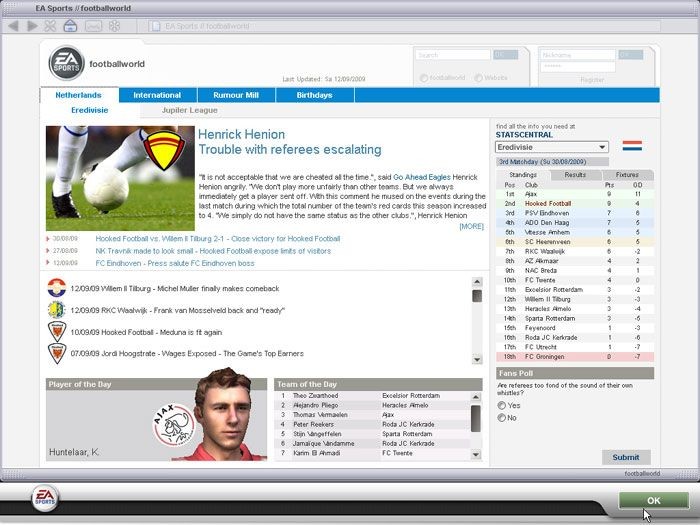Click the Search go button
Image resolution: width=700 pixels, height=525 pixels.
click(x=505, y=55)
